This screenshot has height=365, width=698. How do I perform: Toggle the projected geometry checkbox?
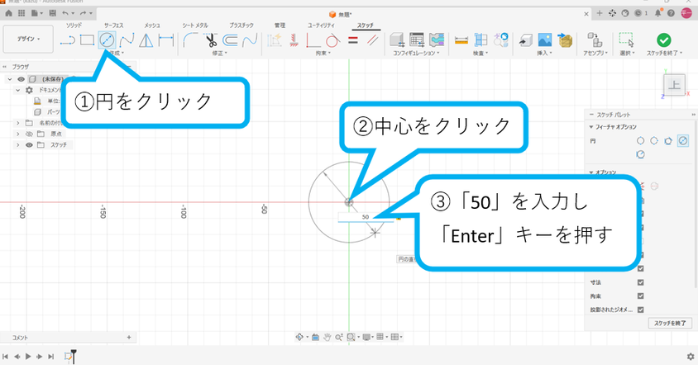[x=641, y=310]
